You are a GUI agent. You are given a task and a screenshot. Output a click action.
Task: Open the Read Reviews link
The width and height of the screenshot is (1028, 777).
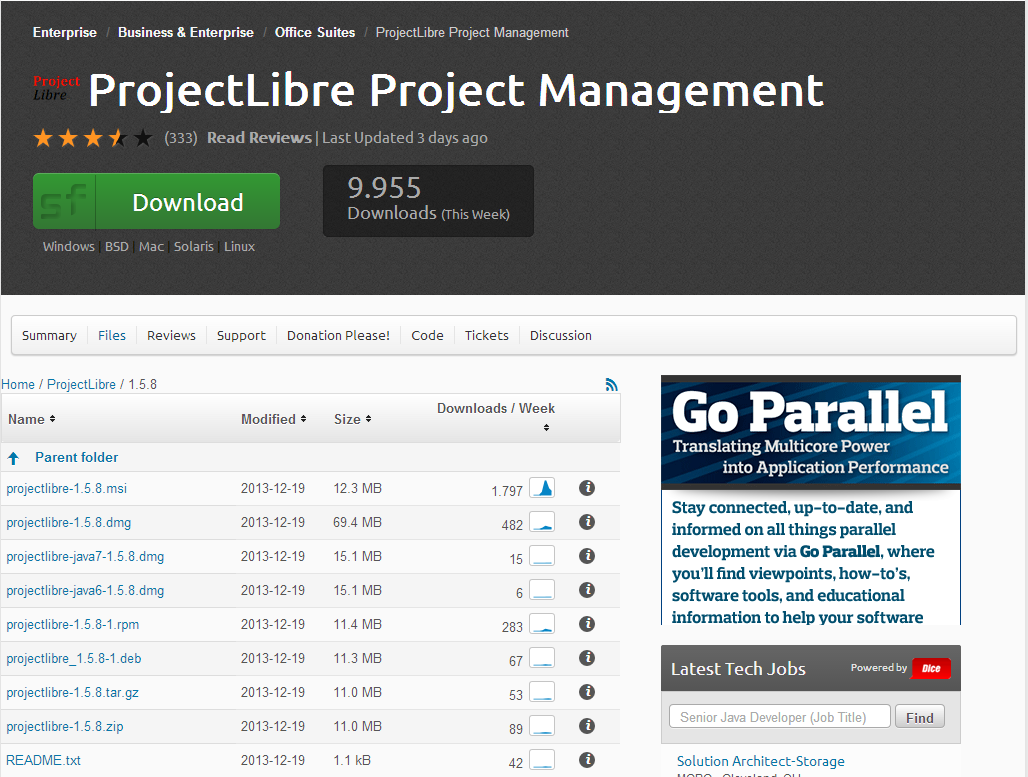click(x=259, y=138)
